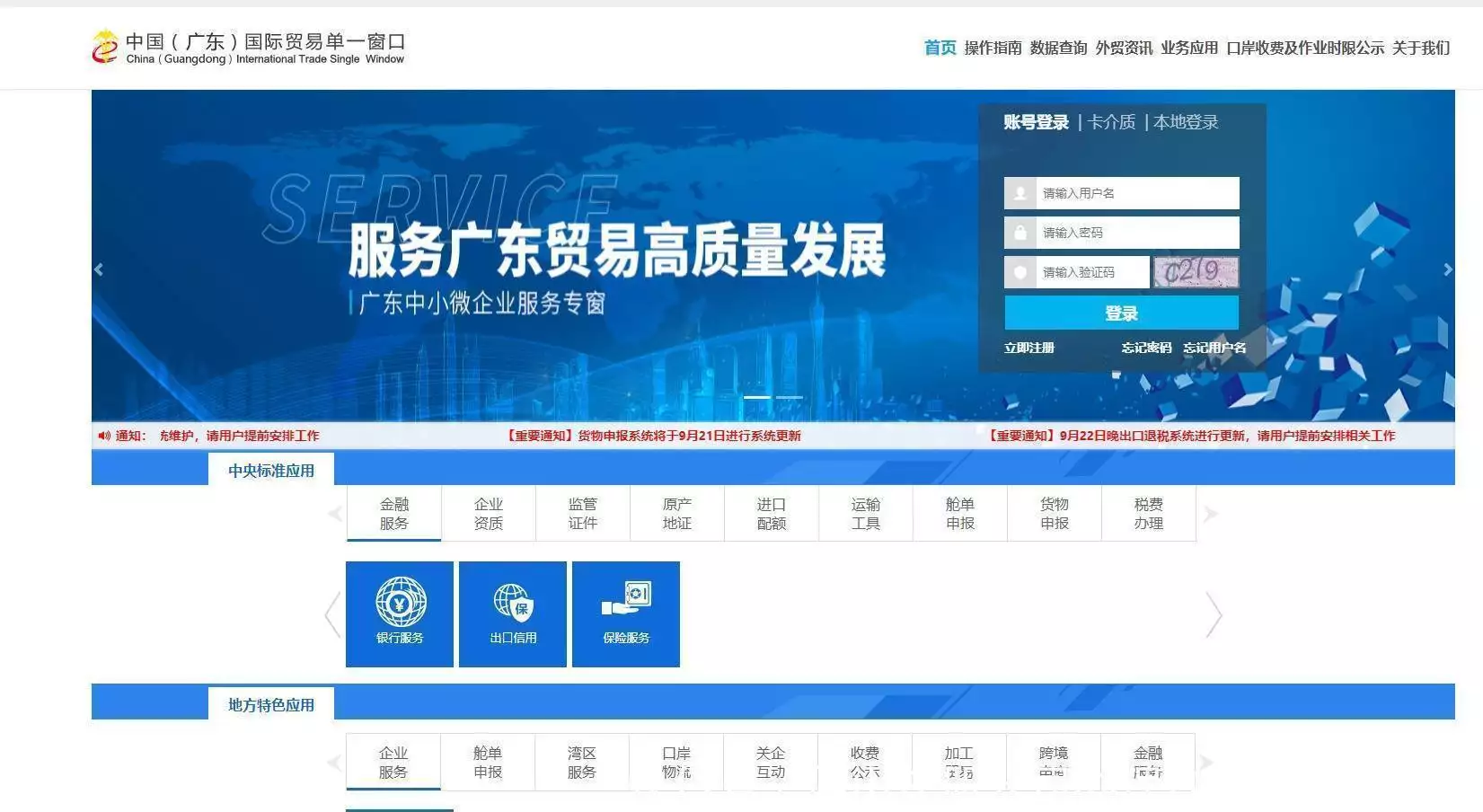Show previous banner slide with left arrow

tap(99, 269)
